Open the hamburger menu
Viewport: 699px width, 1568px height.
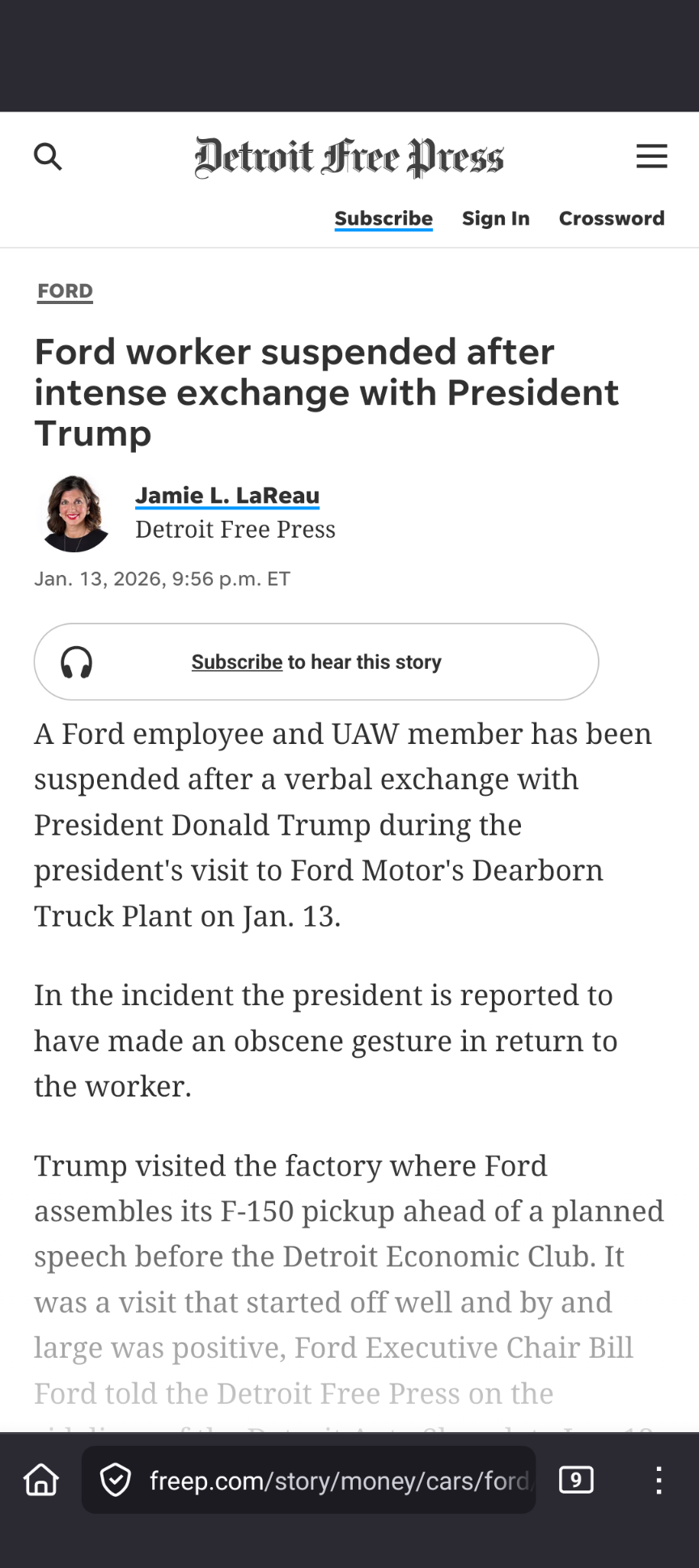651,156
